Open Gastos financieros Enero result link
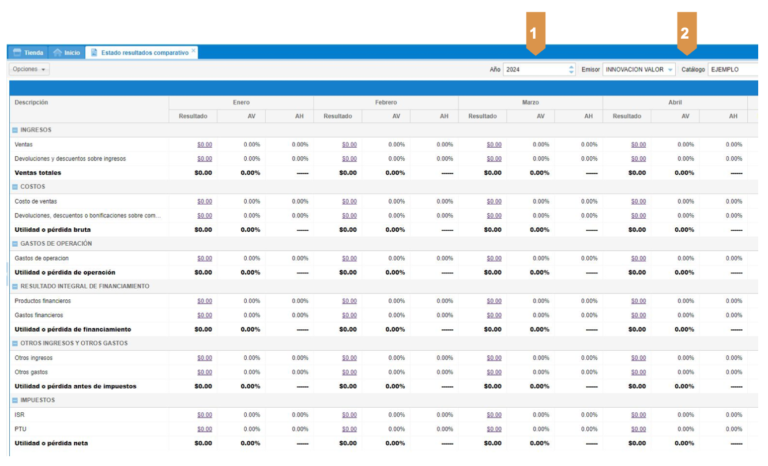Image resolution: width=768 pixels, height=466 pixels. 204,315
